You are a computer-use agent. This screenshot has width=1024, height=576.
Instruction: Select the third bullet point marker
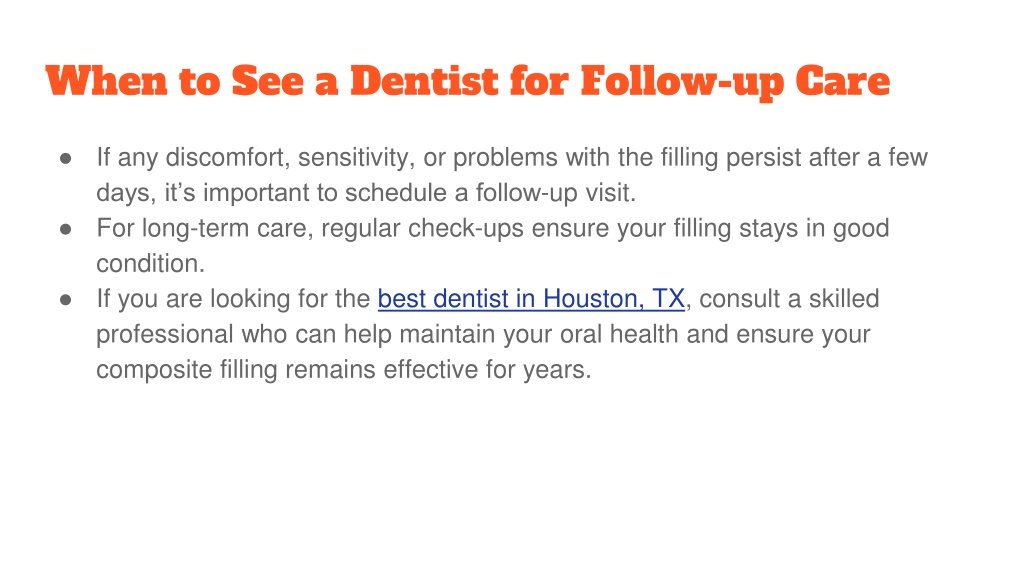tap(65, 300)
